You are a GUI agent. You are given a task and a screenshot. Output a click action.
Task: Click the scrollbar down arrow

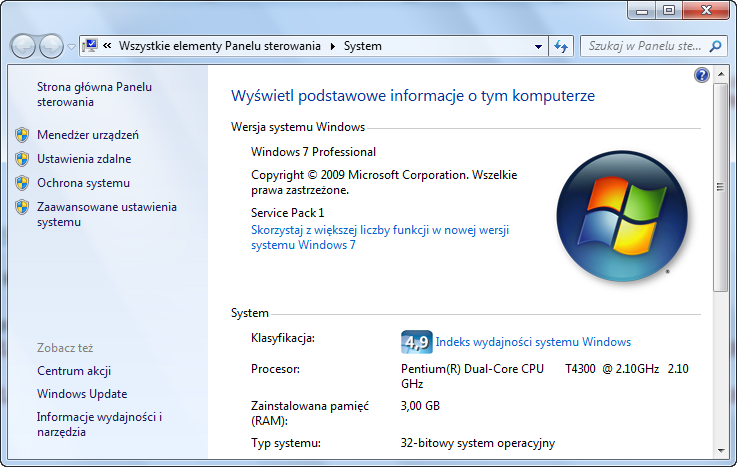[721, 451]
